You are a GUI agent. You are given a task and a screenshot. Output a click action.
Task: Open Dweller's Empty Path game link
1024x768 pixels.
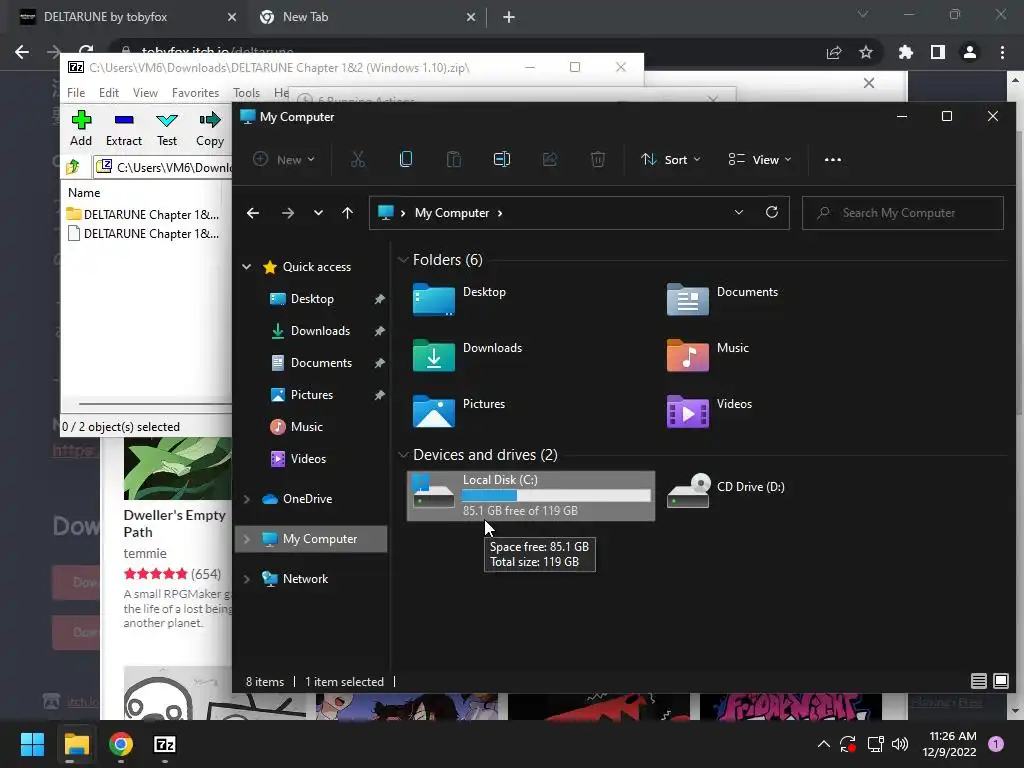[x=174, y=524]
